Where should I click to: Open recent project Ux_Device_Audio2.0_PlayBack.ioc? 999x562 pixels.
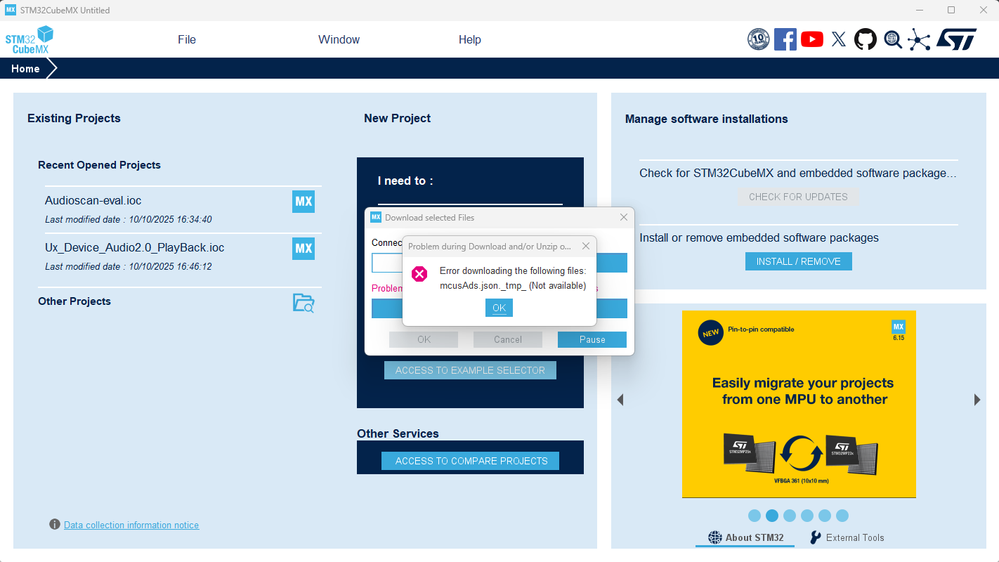134,247
